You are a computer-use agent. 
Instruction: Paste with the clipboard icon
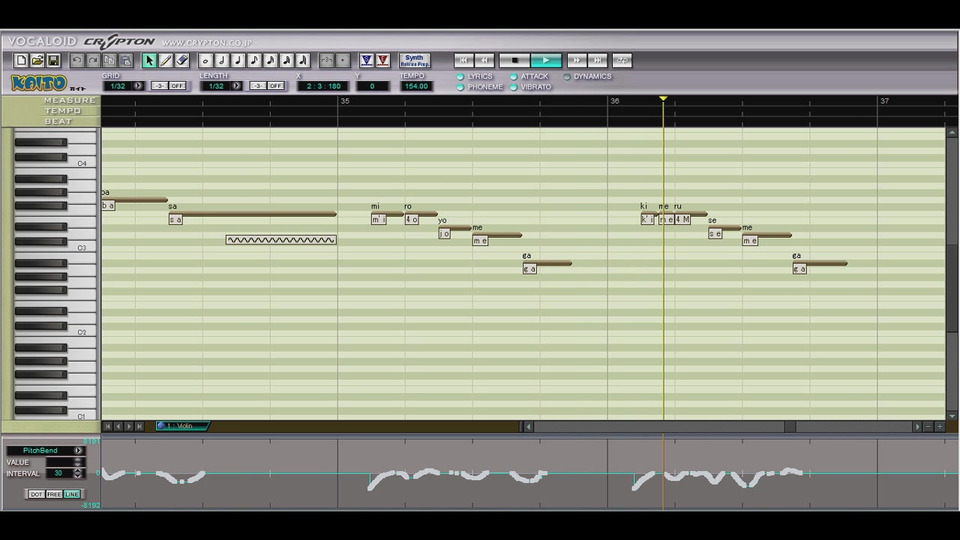tap(126, 60)
